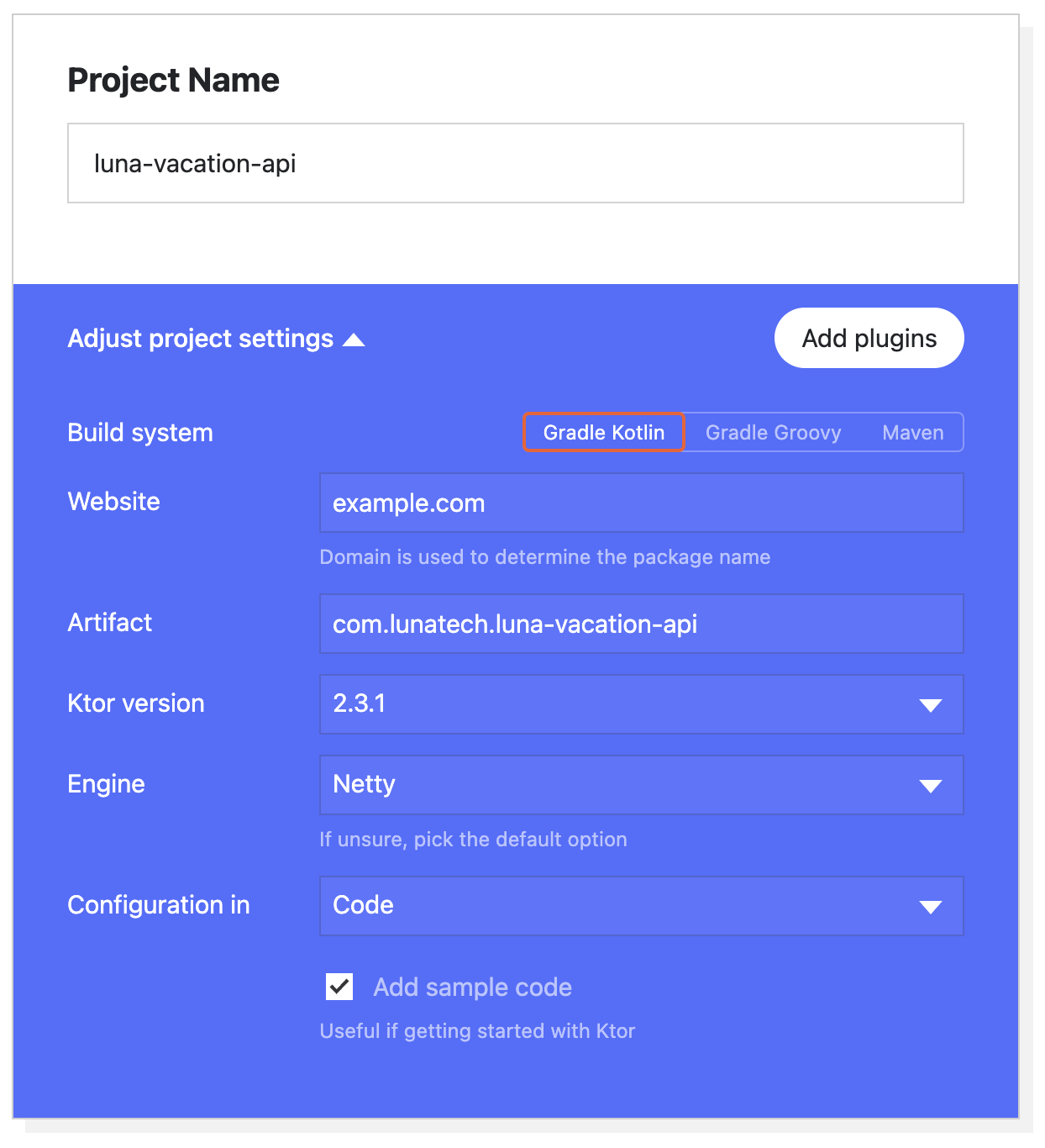Open the Configuration in Code dropdown

tap(641, 906)
